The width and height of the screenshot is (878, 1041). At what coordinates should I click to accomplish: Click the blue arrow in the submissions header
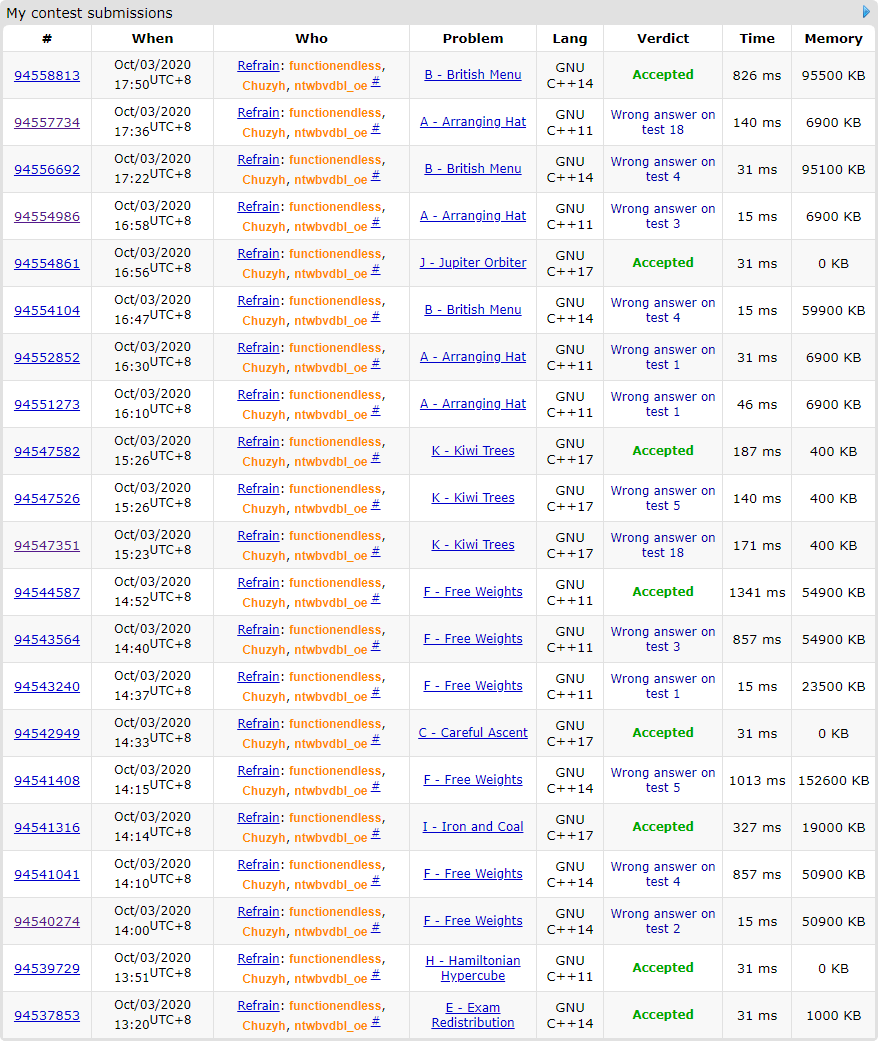click(x=867, y=12)
